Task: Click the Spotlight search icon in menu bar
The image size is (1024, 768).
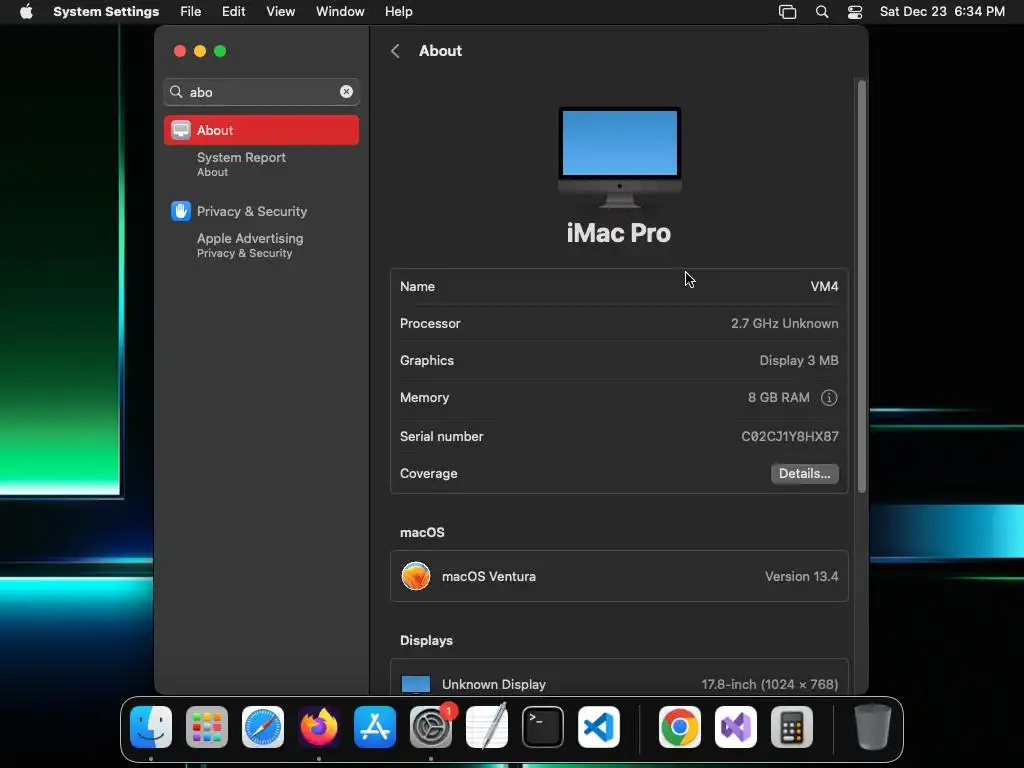Action: click(822, 12)
